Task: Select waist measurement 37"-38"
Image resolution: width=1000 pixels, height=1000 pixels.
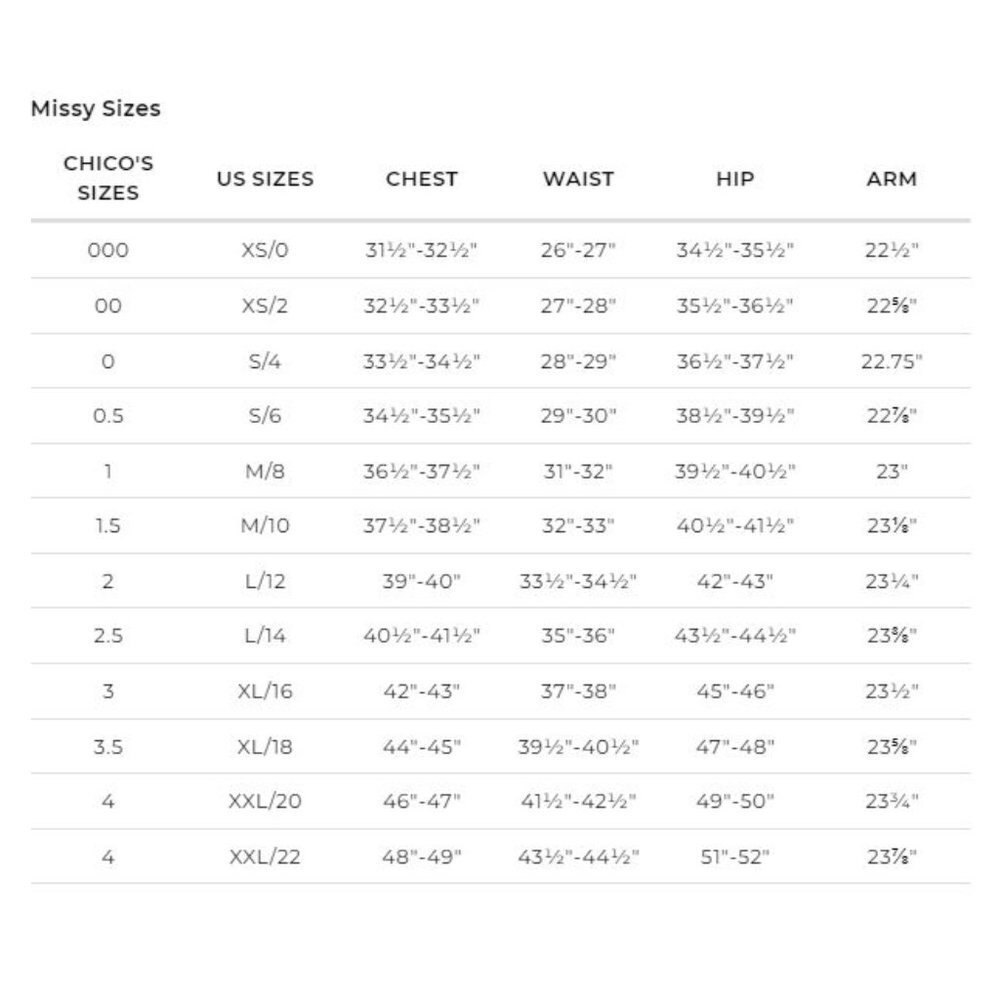Action: click(x=578, y=691)
